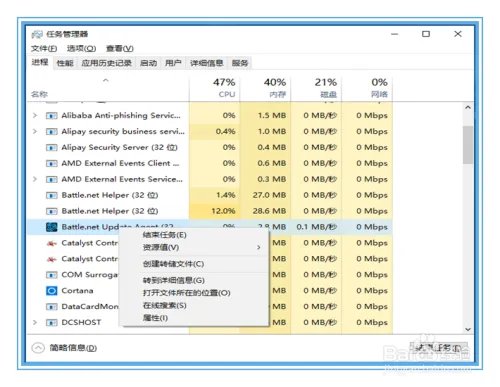Click the AMD External Events Client icon
The width and height of the screenshot is (500, 387).
click(x=51, y=163)
